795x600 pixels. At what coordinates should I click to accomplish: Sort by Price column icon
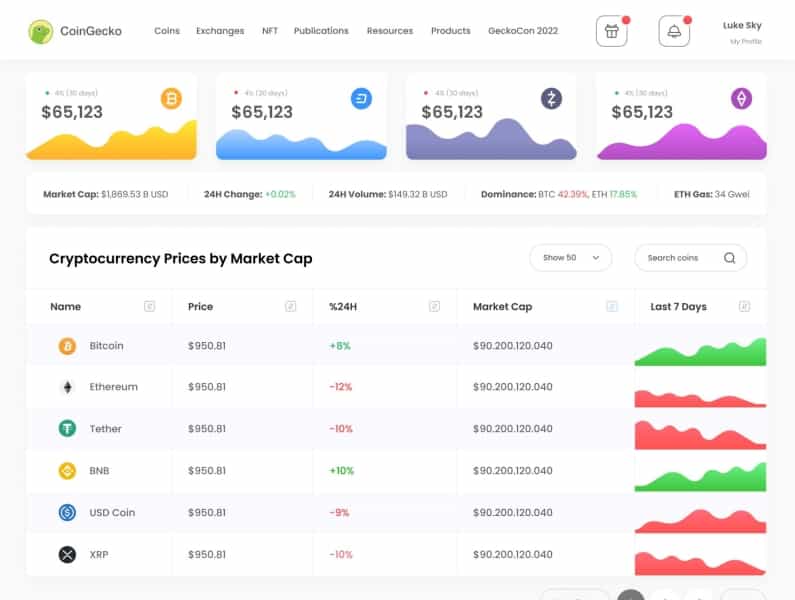point(291,306)
